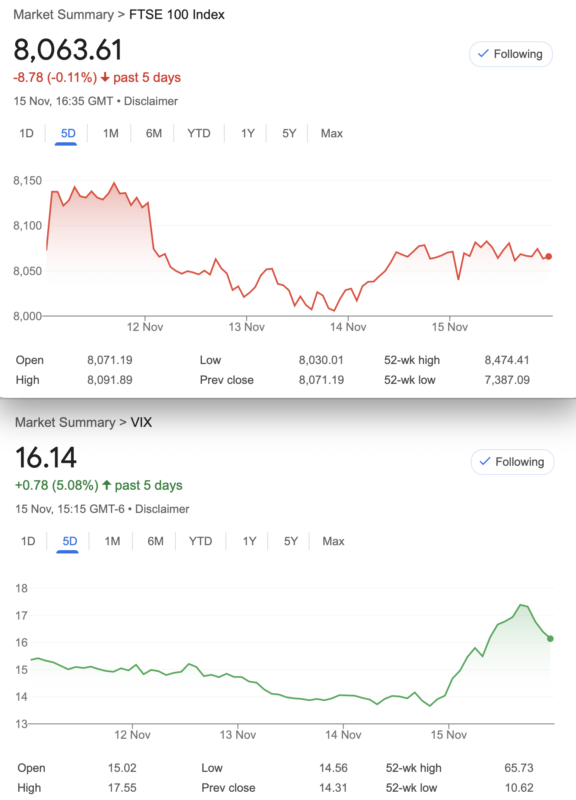
Task: Click the VIX value 16.14
Action: click(x=46, y=457)
